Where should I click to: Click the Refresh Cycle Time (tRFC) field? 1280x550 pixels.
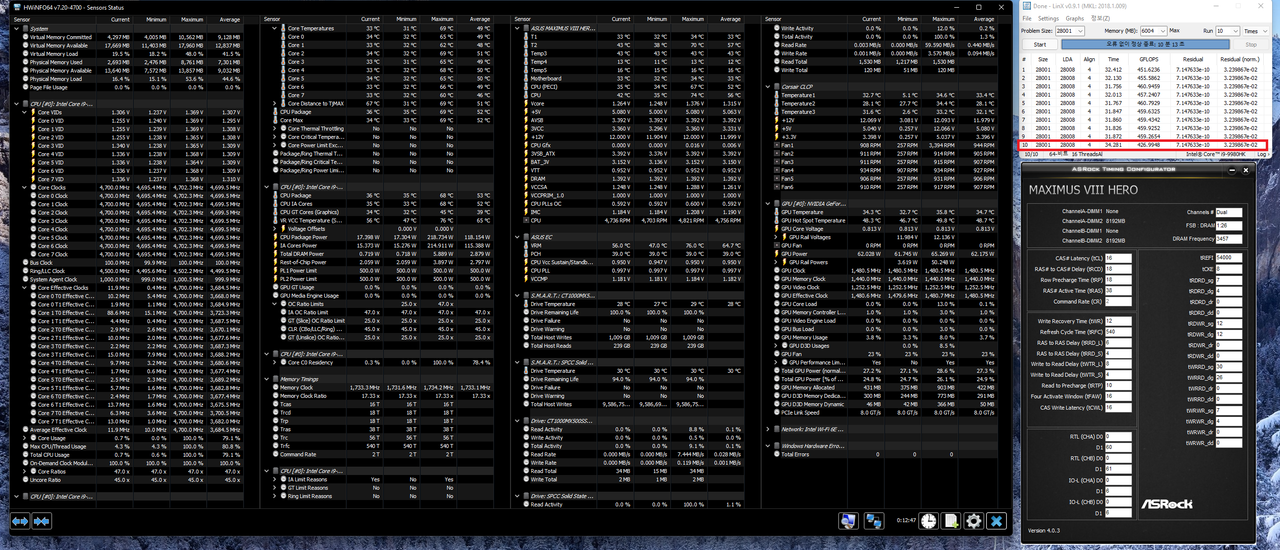coord(1118,332)
